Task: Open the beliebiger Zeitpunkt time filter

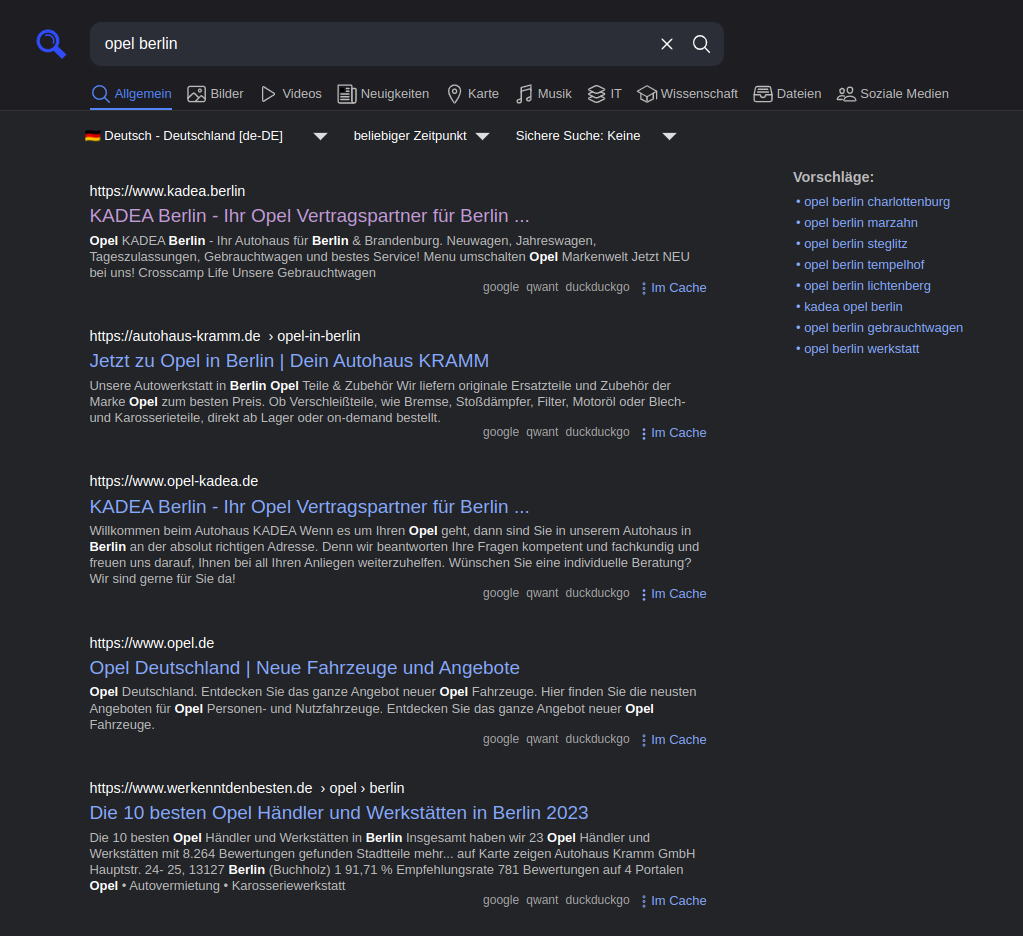Action: coord(421,136)
